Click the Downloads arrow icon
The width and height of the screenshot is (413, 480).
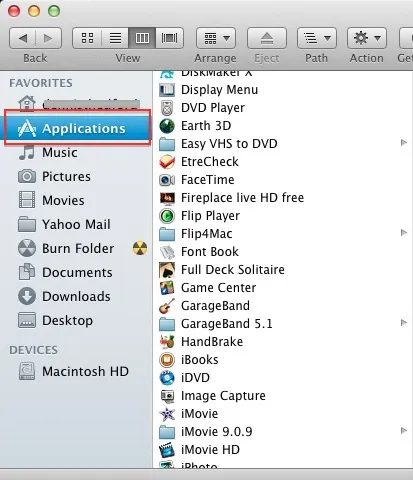click(x=27, y=296)
